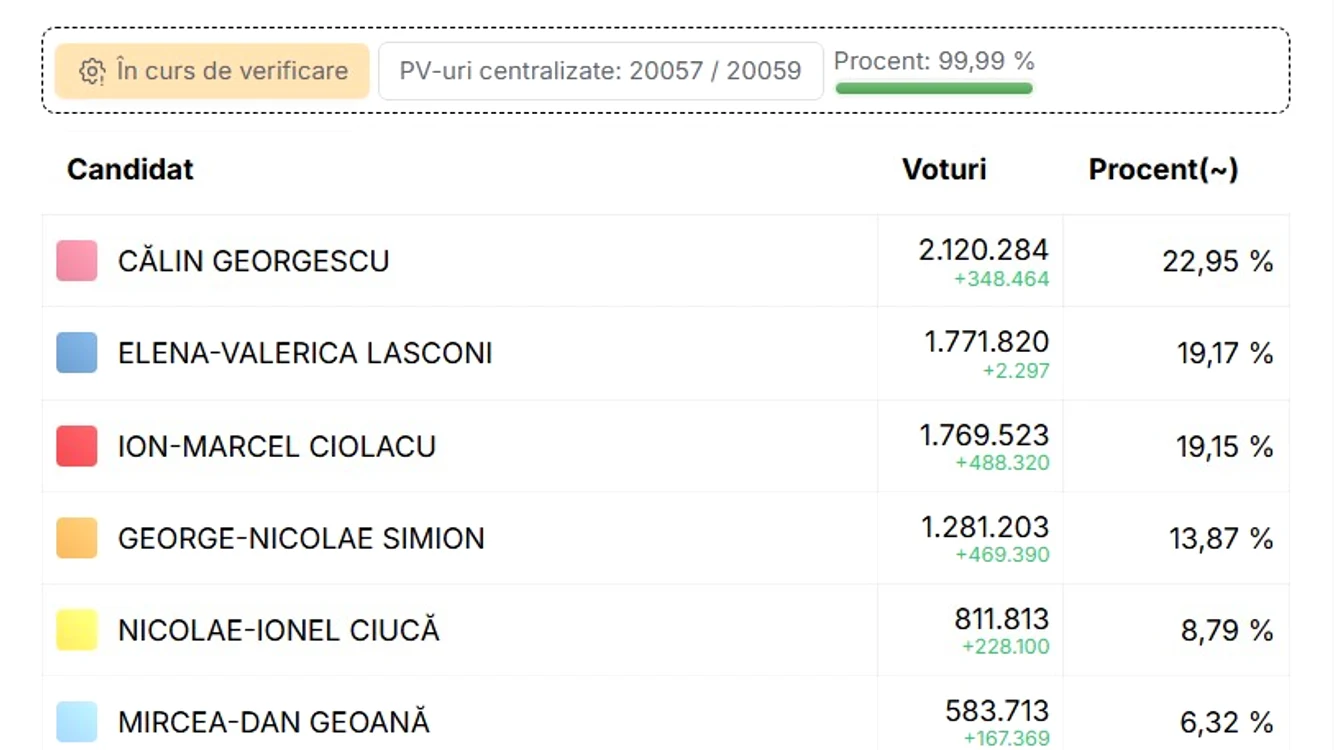Screen dimensions: 1334x750
Task: Click the pink swatch for Călin Georgescu
Action: (x=77, y=261)
